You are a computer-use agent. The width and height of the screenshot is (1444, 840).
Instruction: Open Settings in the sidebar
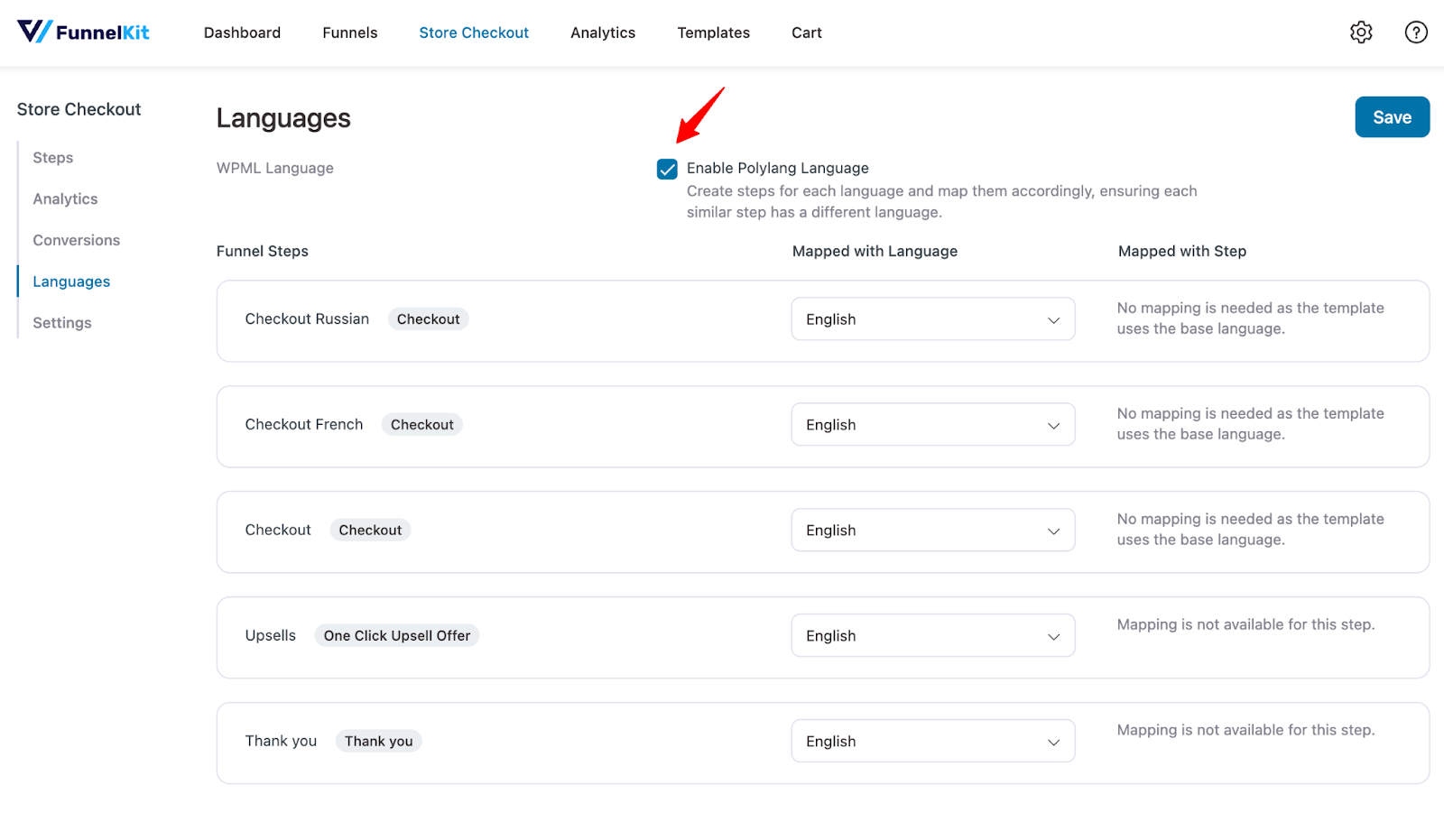(62, 323)
